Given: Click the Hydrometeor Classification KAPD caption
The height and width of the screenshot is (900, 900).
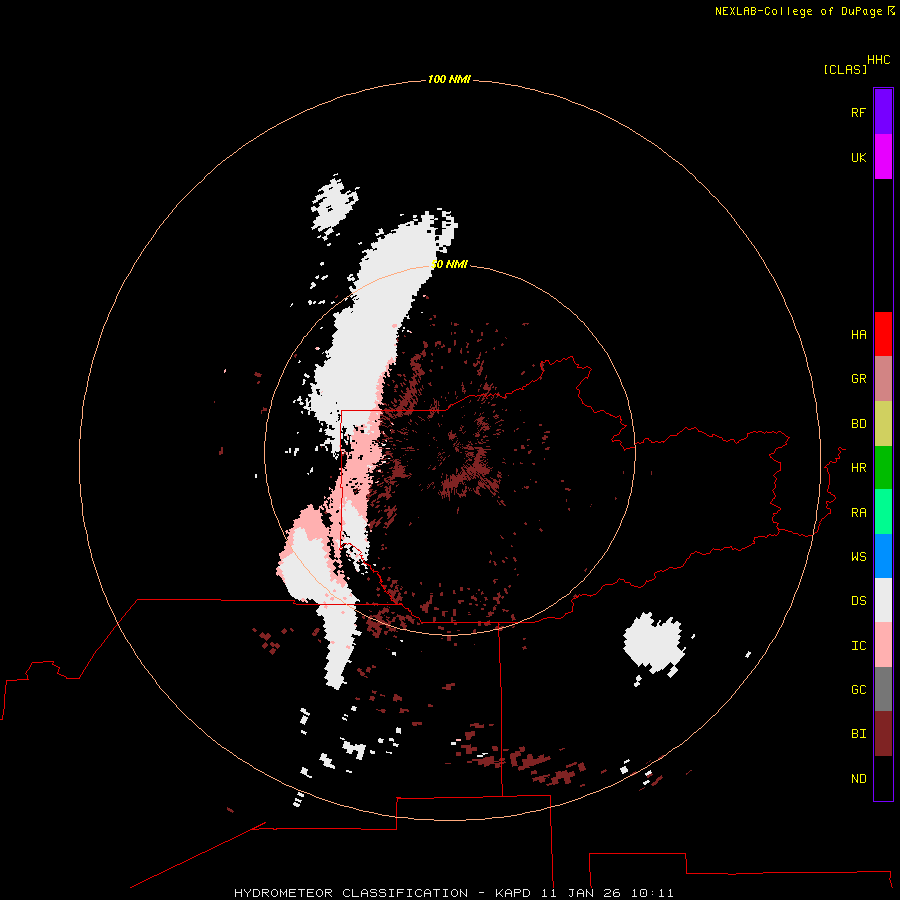Looking at the screenshot, I should point(453,893).
